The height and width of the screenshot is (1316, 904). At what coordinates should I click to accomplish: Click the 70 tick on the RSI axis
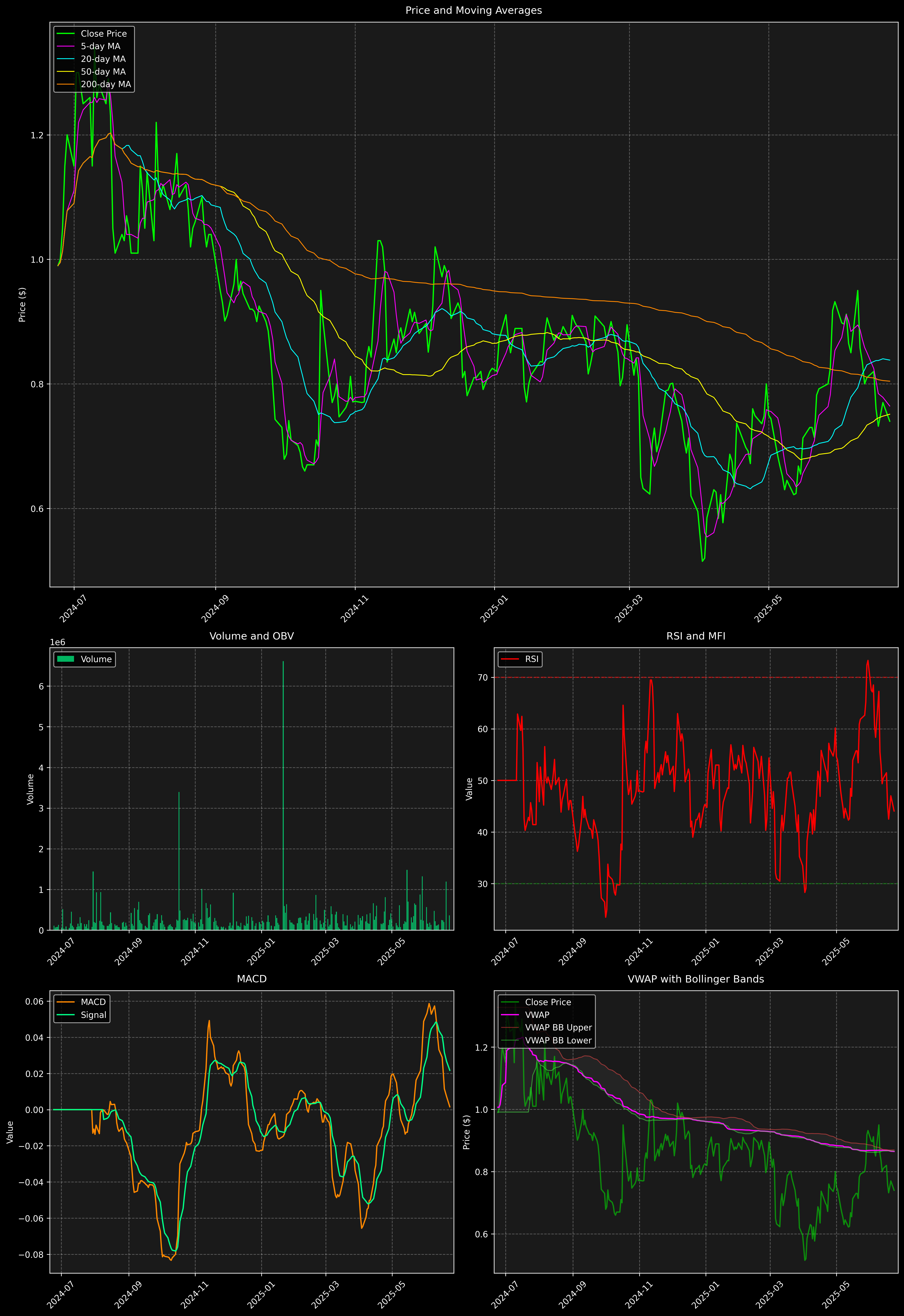pyautogui.click(x=483, y=677)
